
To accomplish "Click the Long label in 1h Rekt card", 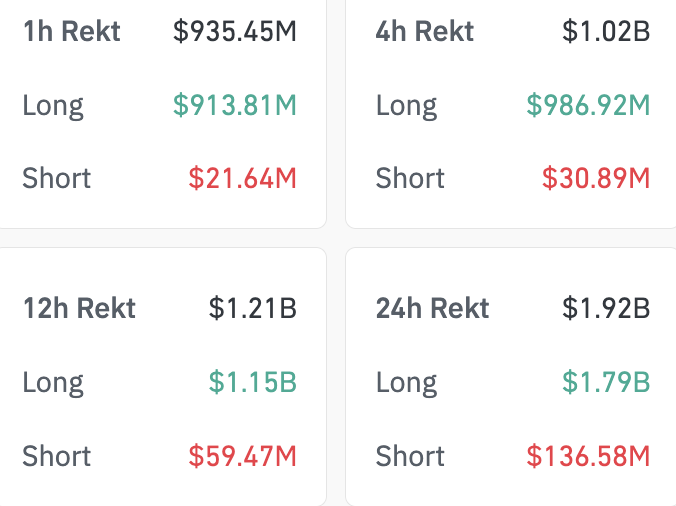I will [x=53, y=105].
